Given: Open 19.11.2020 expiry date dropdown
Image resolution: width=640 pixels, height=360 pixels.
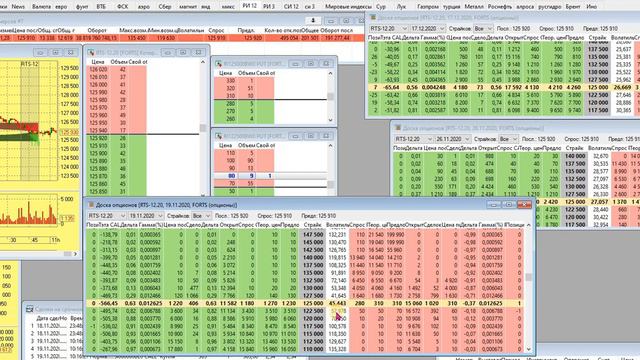Looking at the screenshot, I should [x=146, y=216].
